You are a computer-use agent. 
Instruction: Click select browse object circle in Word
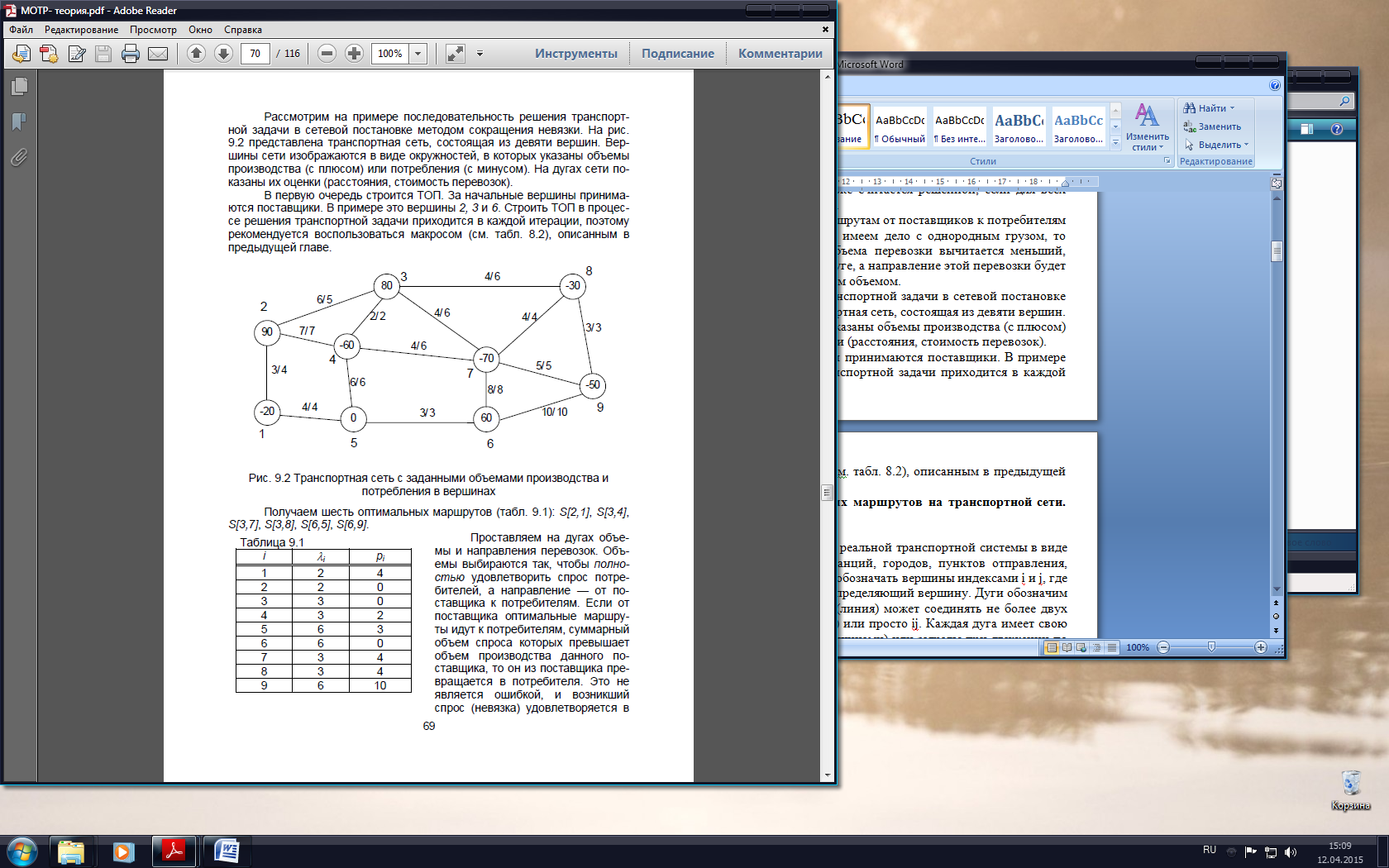(x=1277, y=616)
